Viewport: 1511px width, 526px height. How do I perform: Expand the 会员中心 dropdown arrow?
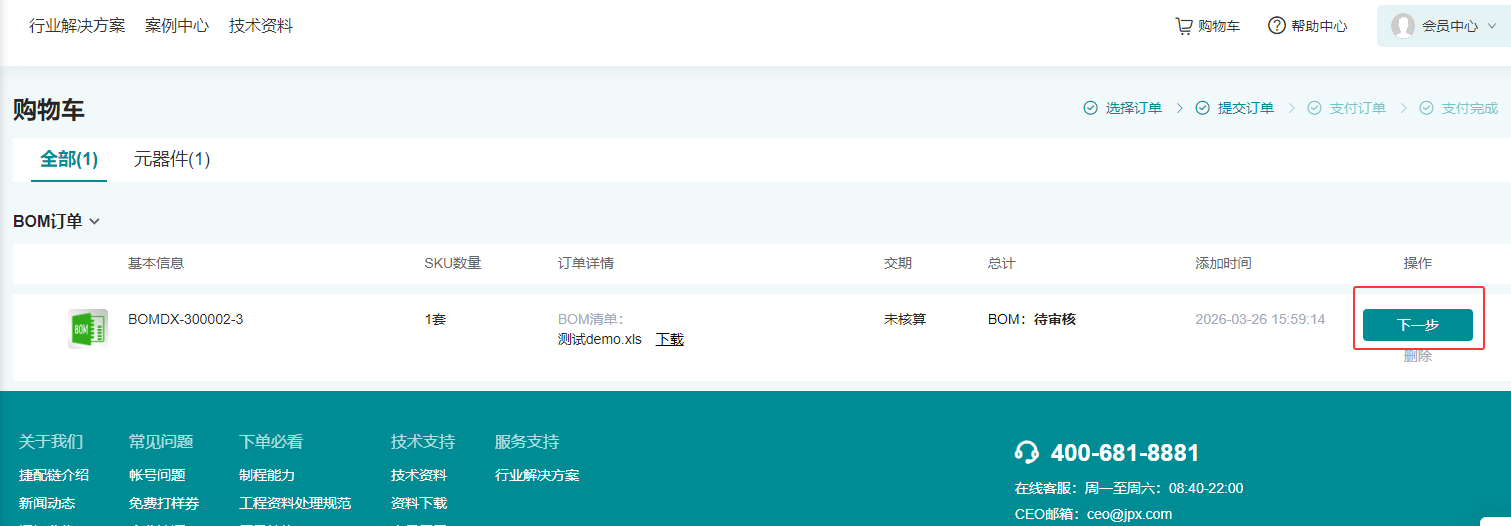click(1491, 27)
